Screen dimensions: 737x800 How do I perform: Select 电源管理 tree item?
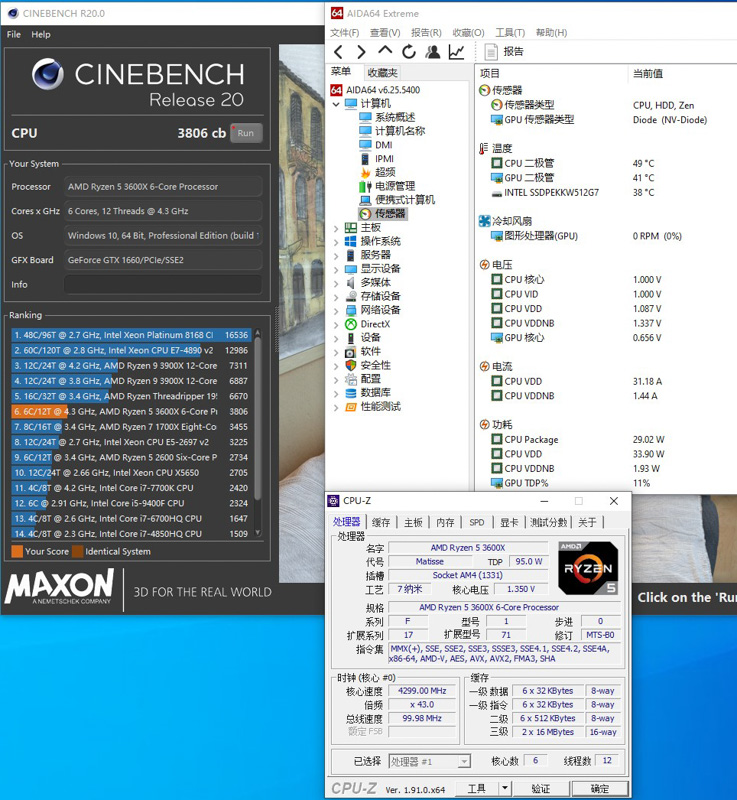pyautogui.click(x=395, y=186)
